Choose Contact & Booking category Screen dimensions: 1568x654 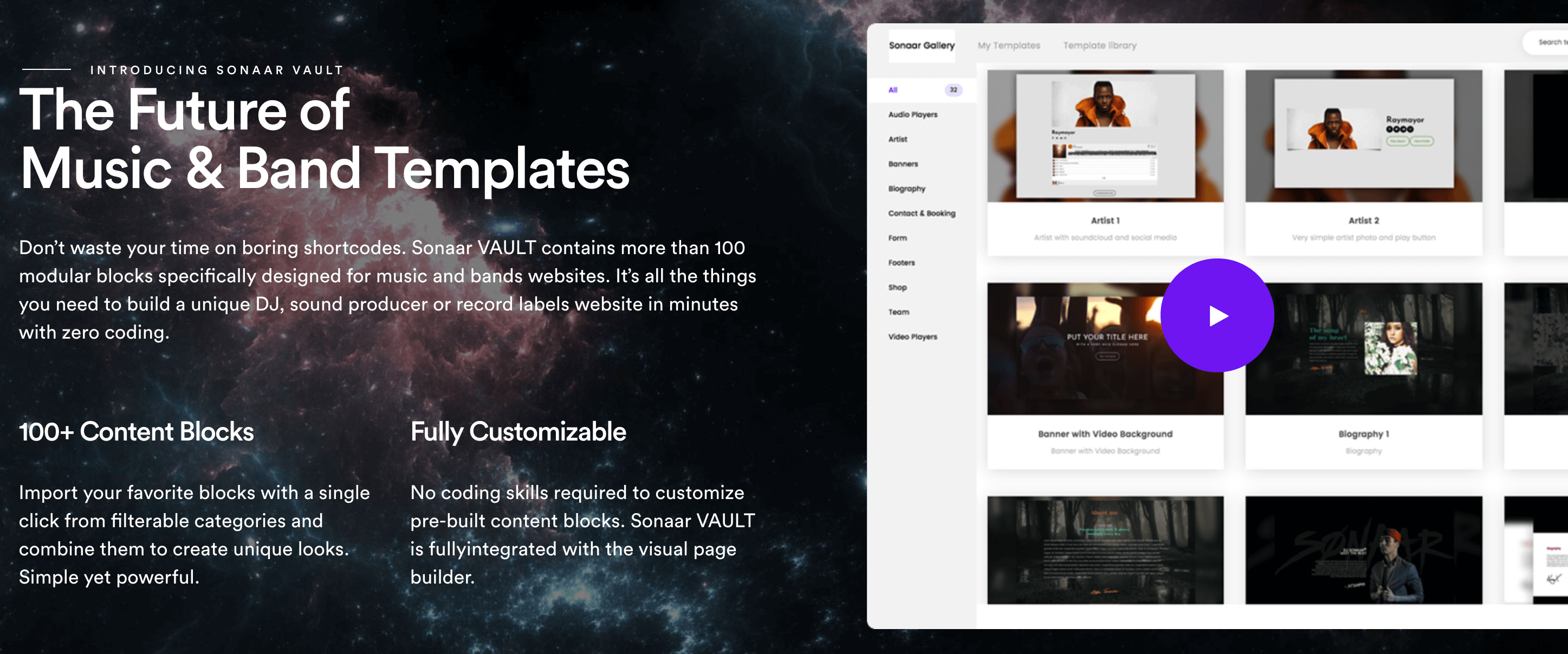tap(922, 213)
